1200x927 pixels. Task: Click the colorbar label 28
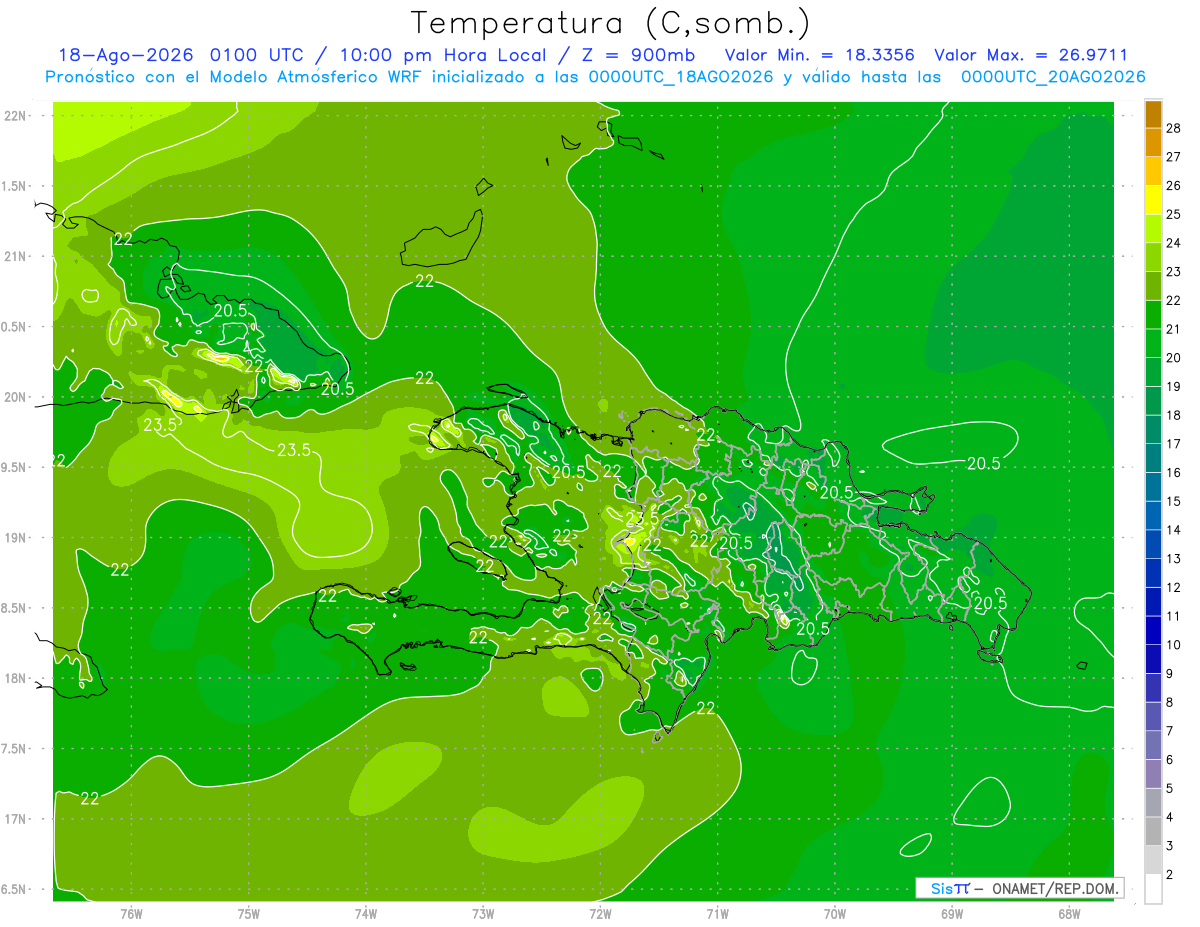[1174, 128]
